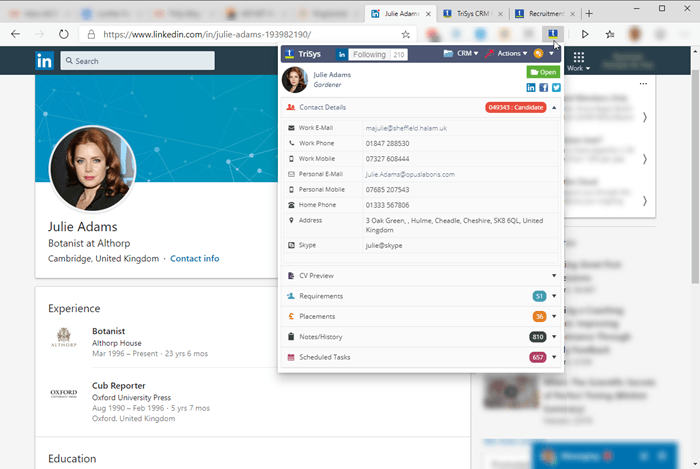700x469 pixels.
Task: Open the Botanist experience entry
Action: [108, 331]
